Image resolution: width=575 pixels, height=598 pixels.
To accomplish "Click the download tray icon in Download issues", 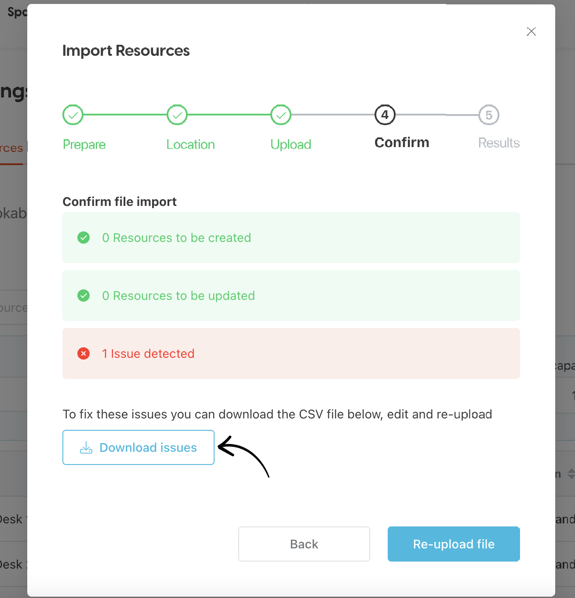I will pos(86,447).
